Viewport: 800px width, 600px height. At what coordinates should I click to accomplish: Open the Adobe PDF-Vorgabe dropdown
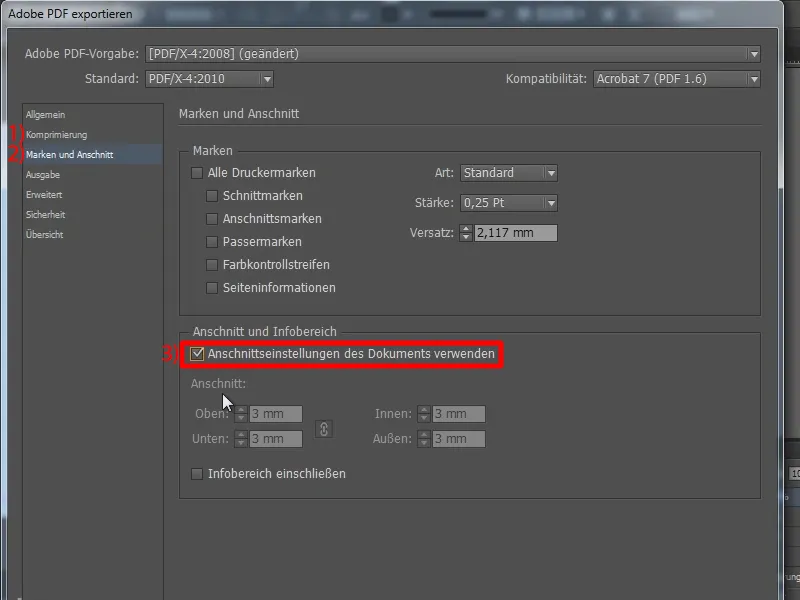click(x=453, y=54)
